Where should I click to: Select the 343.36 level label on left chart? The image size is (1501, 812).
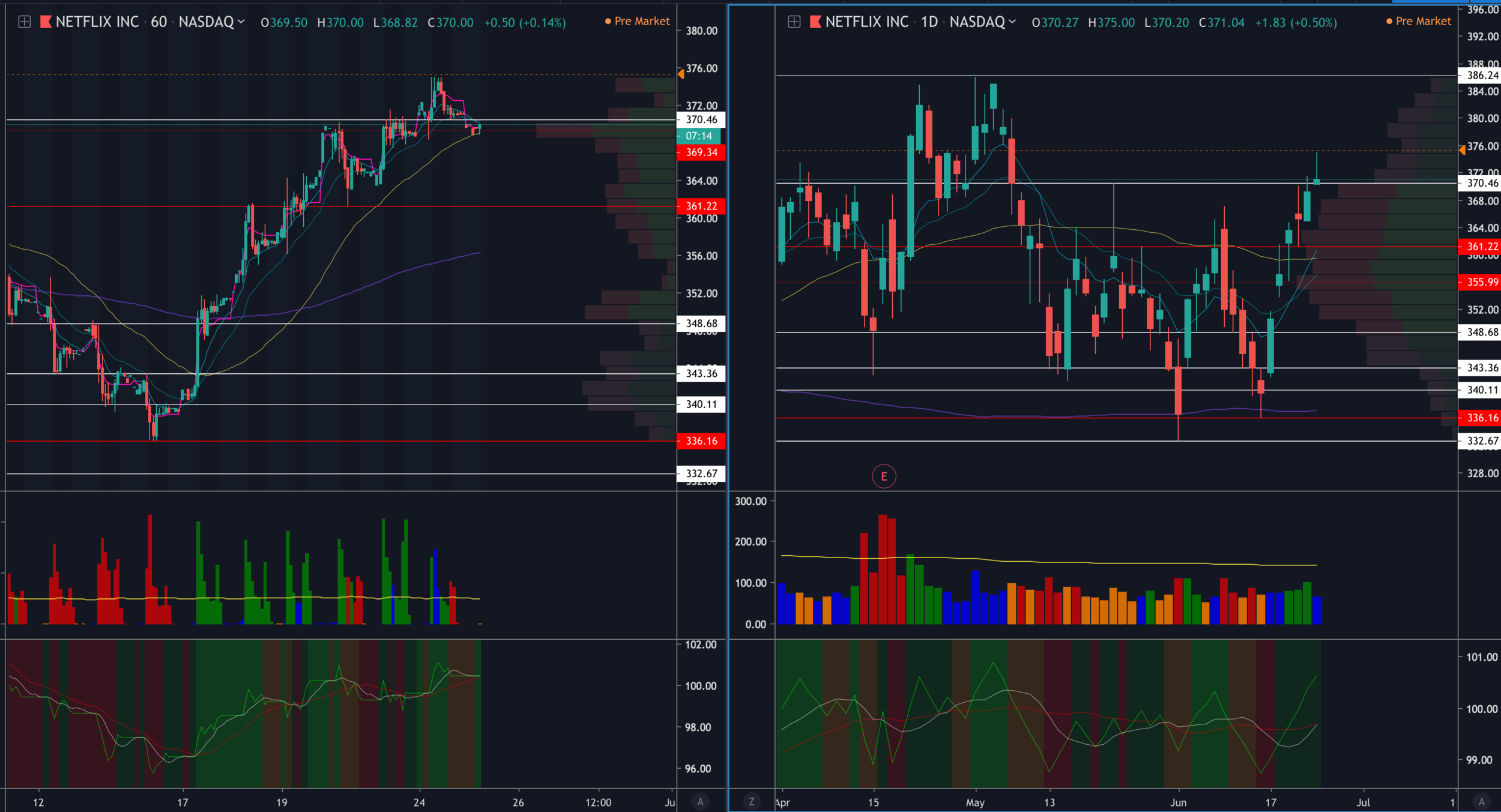tap(701, 373)
